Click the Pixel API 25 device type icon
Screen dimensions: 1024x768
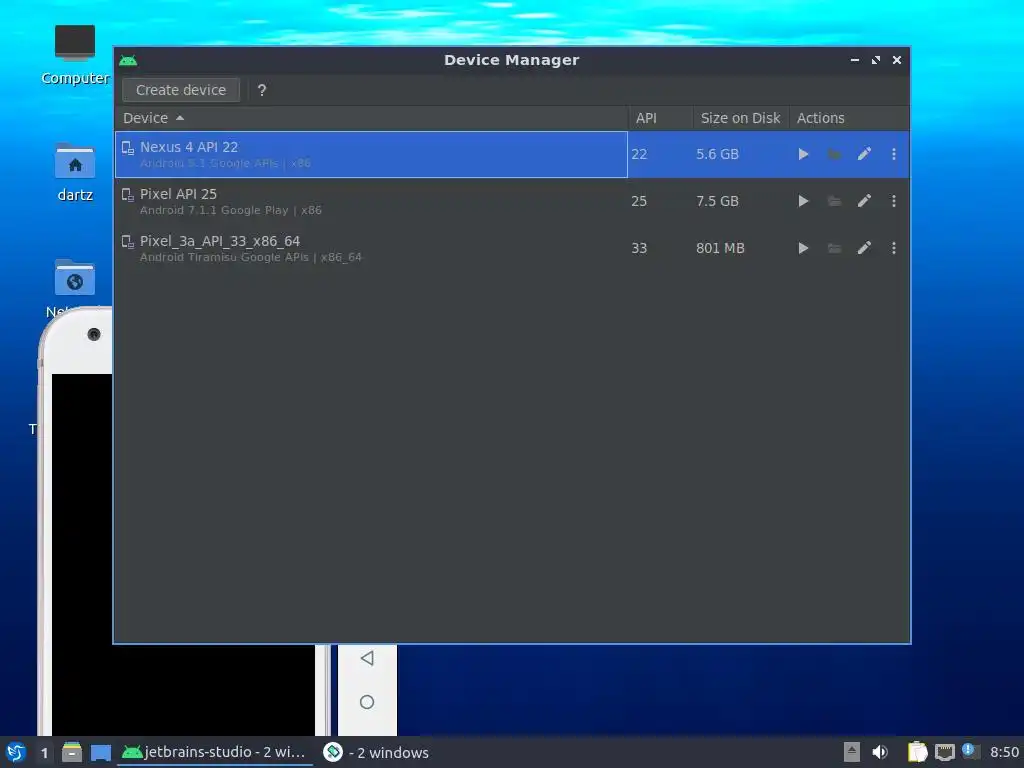click(x=128, y=195)
